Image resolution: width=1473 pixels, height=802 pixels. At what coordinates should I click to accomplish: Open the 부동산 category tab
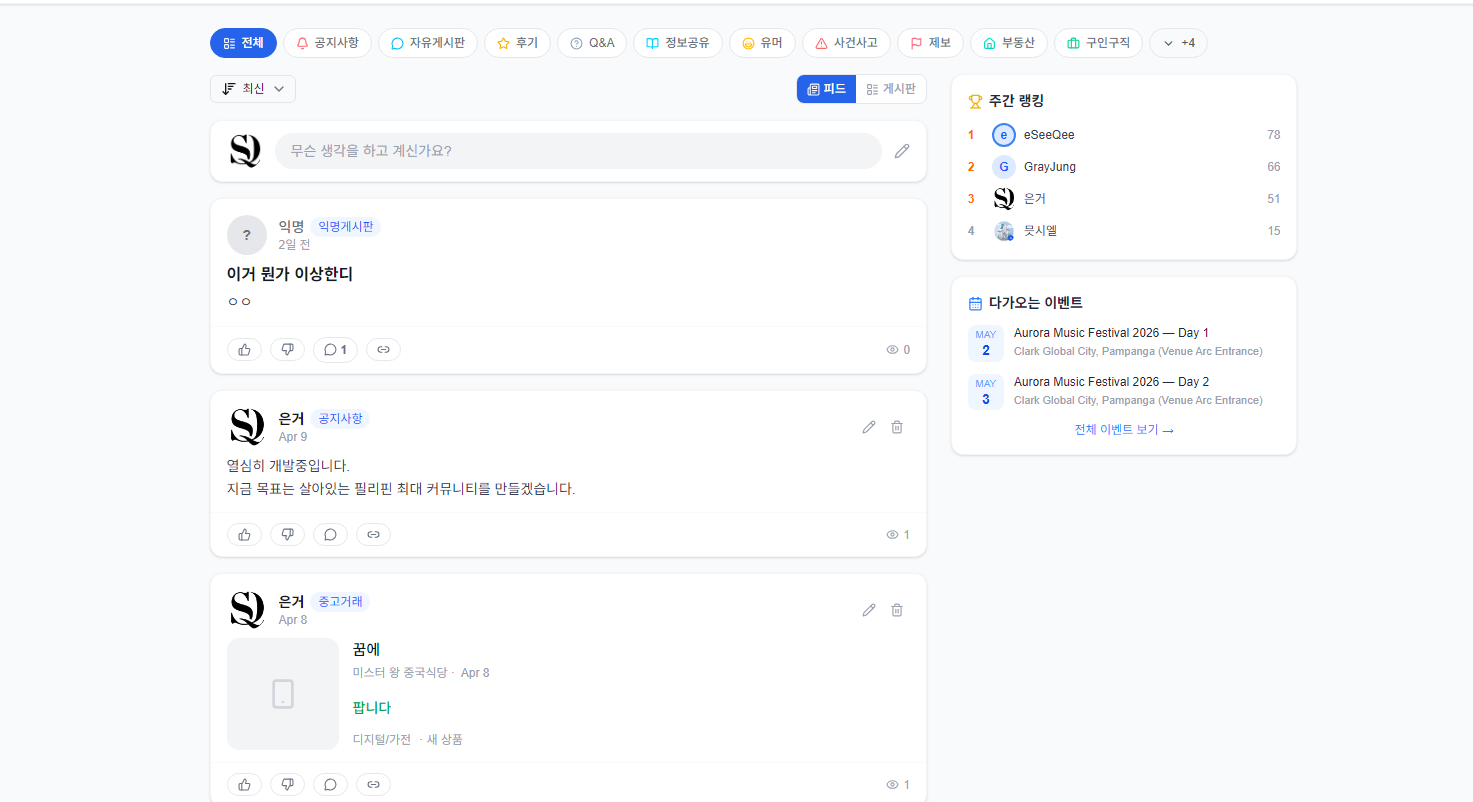[x=1008, y=43]
